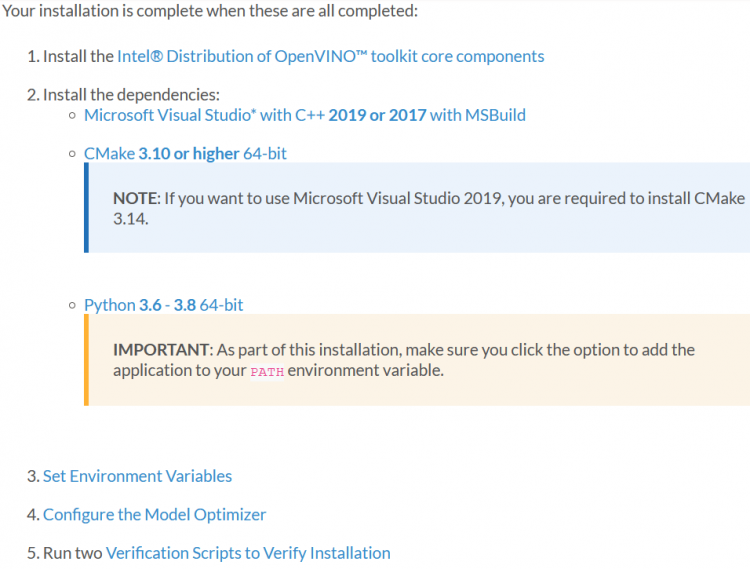Go to the Set Environment Variables link

(137, 476)
